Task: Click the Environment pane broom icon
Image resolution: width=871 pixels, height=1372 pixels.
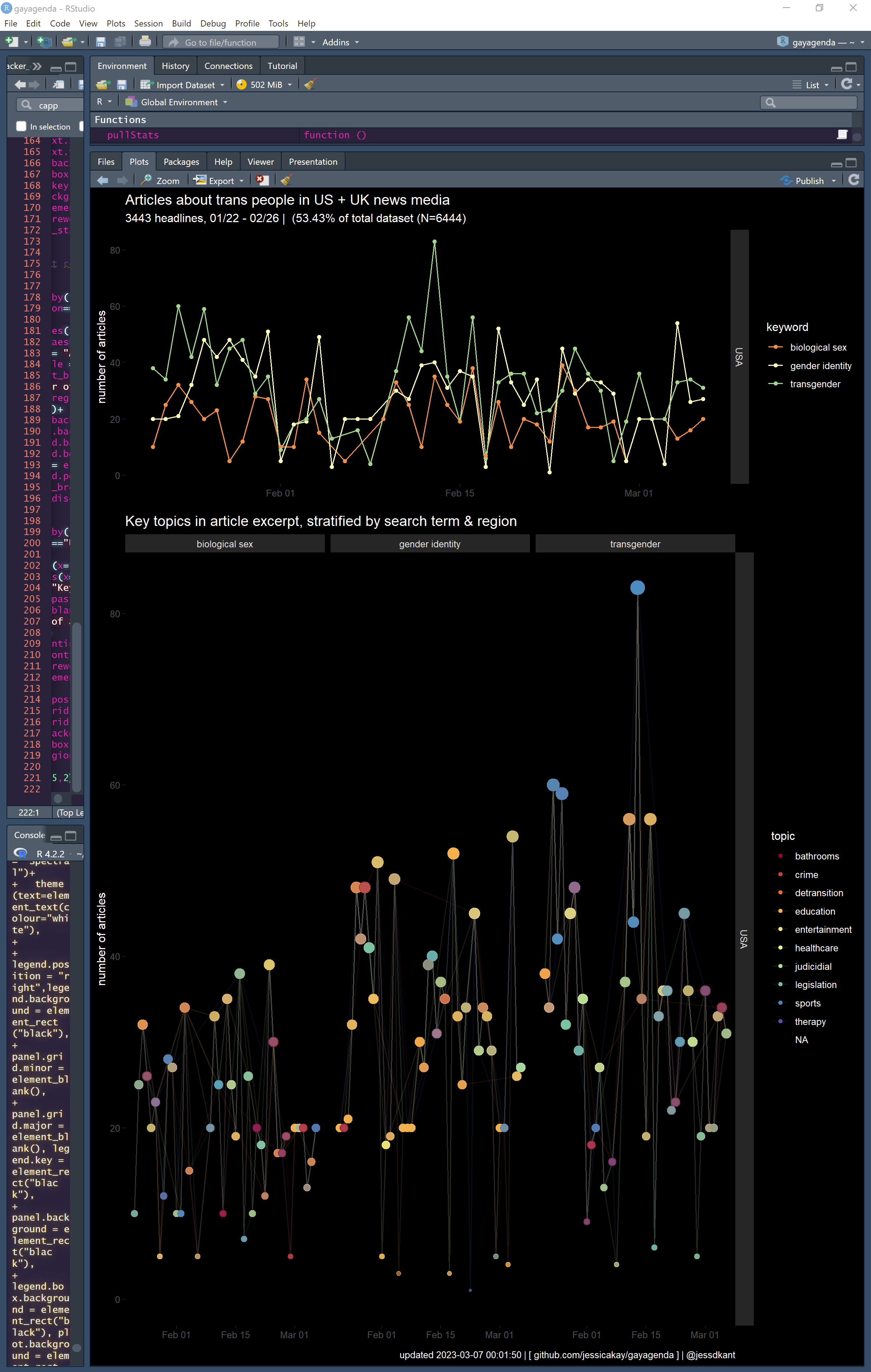Action: (310, 85)
